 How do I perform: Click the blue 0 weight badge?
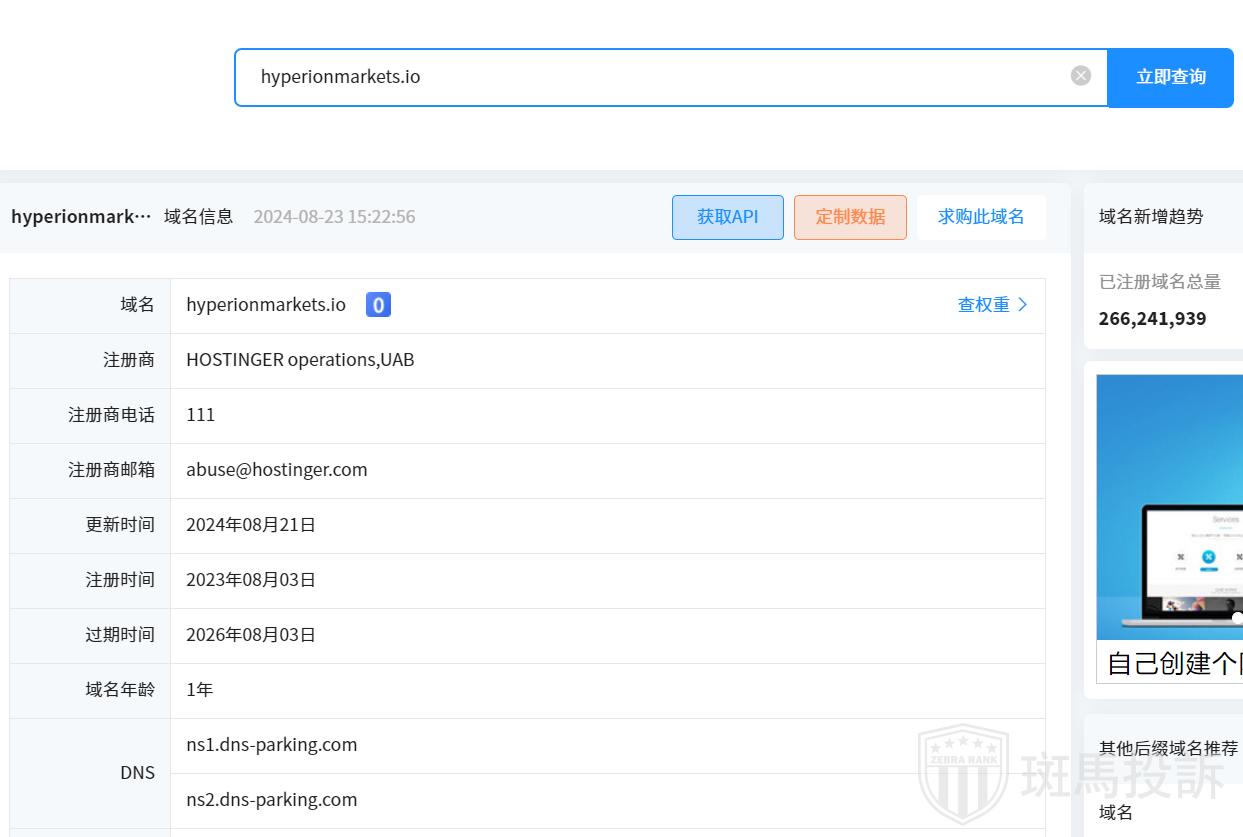[x=378, y=305]
